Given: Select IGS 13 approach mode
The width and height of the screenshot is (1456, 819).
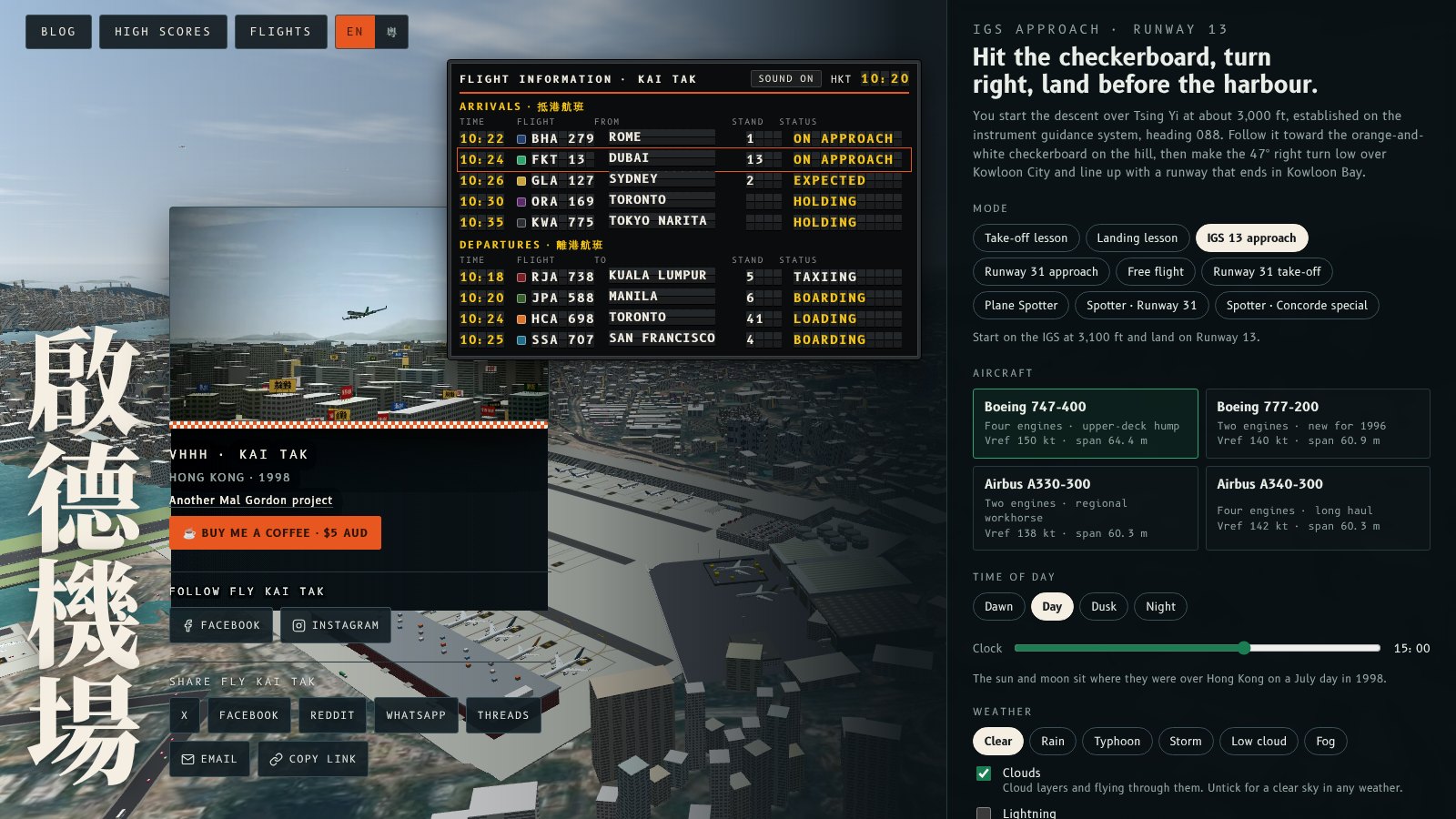Looking at the screenshot, I should (x=1251, y=238).
